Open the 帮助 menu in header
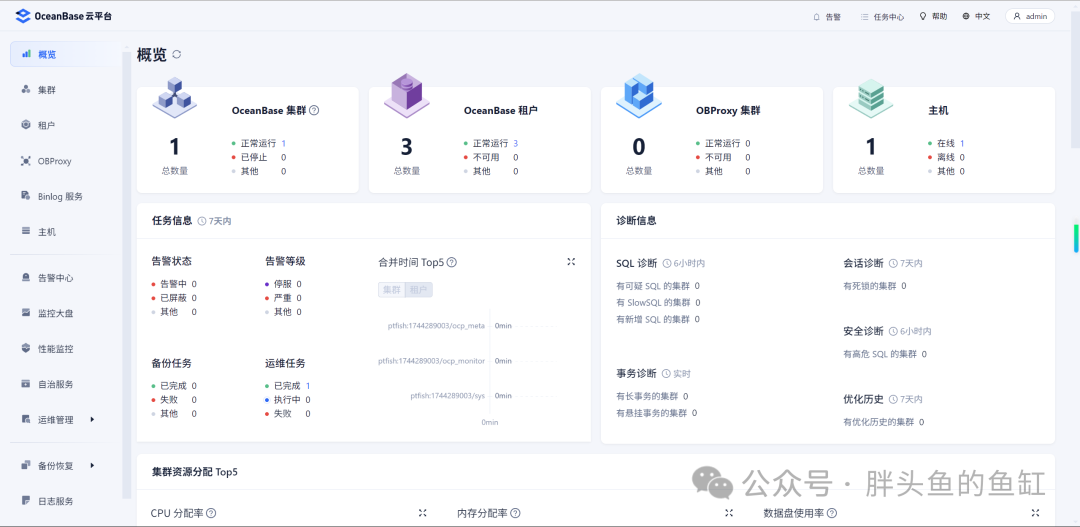1080x527 pixels. click(933, 17)
